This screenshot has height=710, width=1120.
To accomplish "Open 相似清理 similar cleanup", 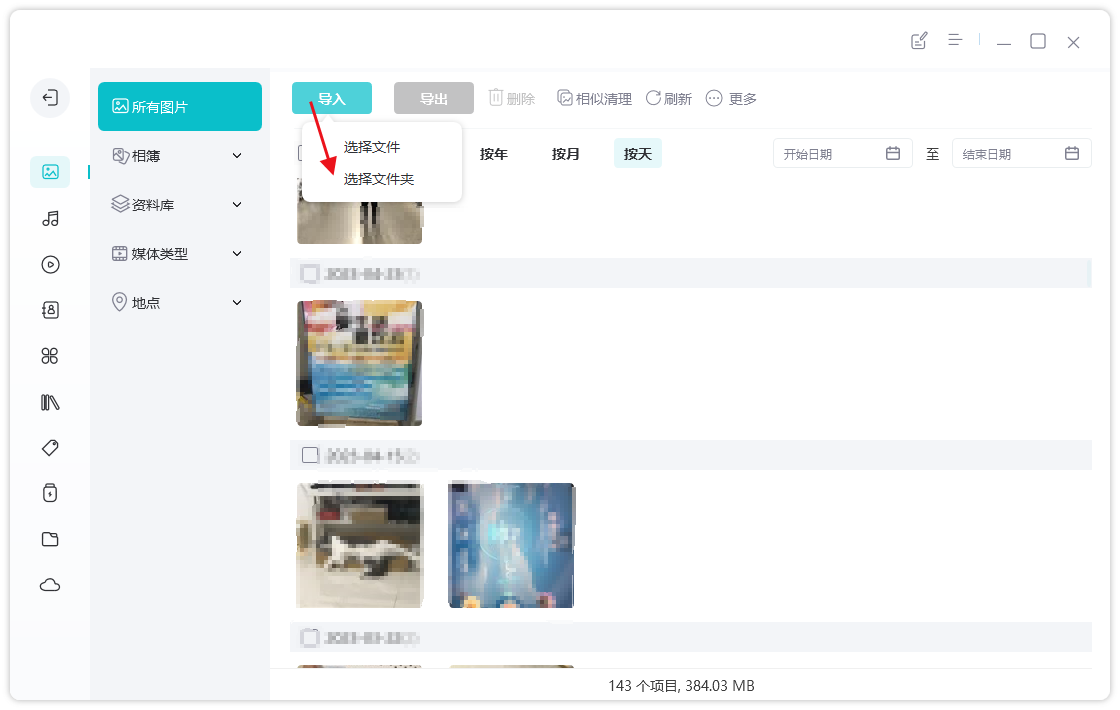I will click(x=594, y=98).
